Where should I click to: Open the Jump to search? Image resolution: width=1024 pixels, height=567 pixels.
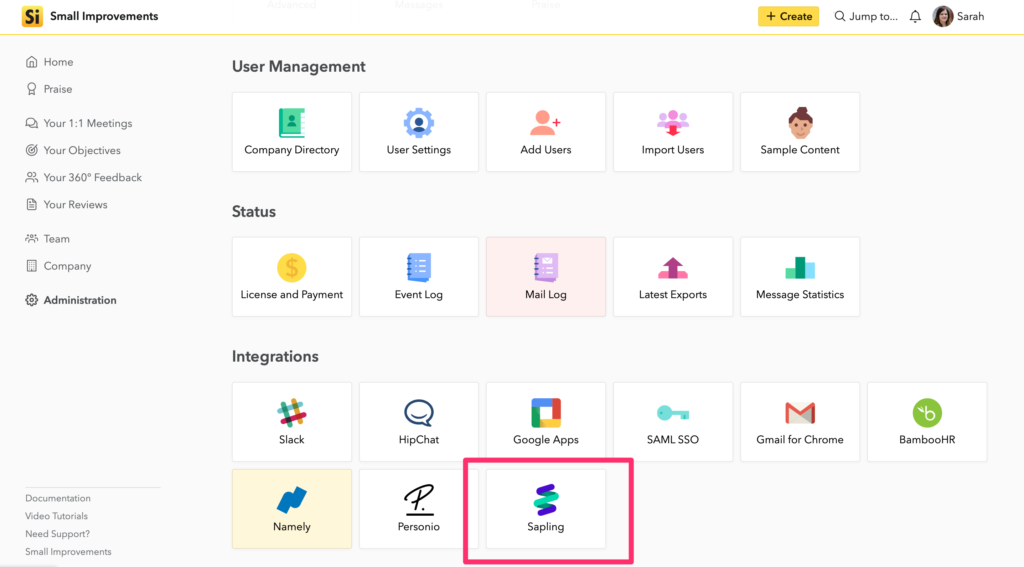866,16
